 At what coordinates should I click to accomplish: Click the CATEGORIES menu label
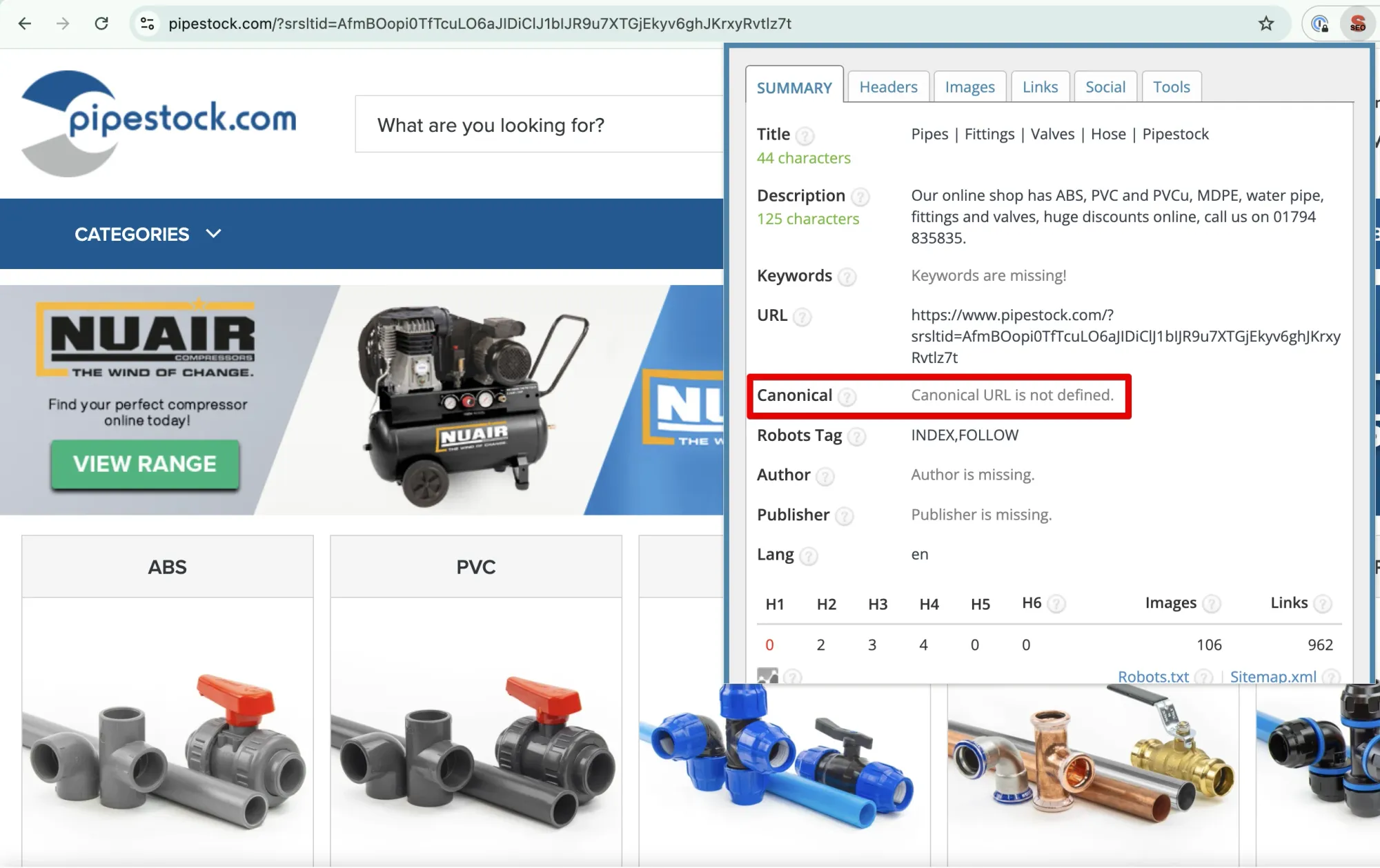[x=132, y=235]
